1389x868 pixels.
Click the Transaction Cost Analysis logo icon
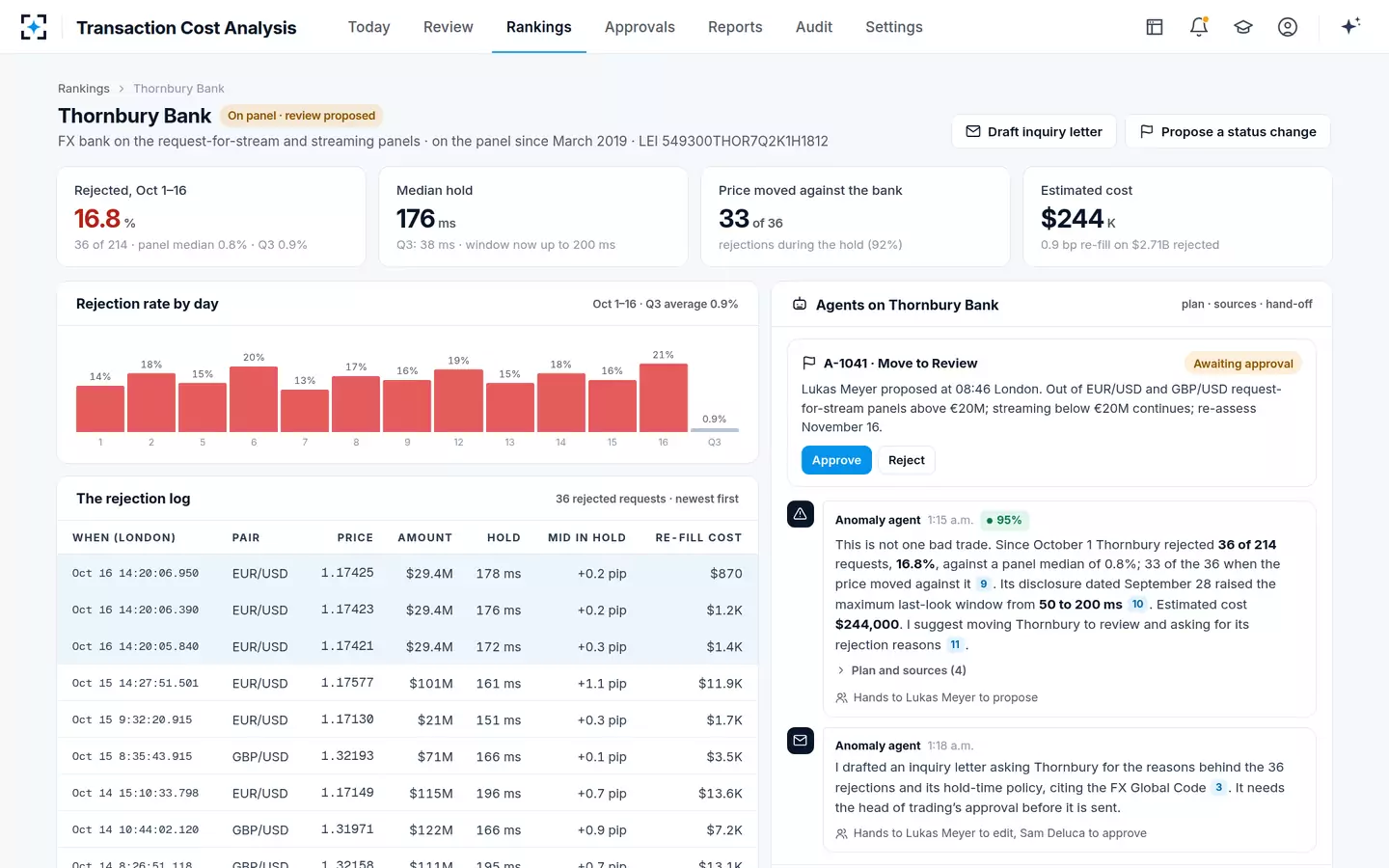34,27
